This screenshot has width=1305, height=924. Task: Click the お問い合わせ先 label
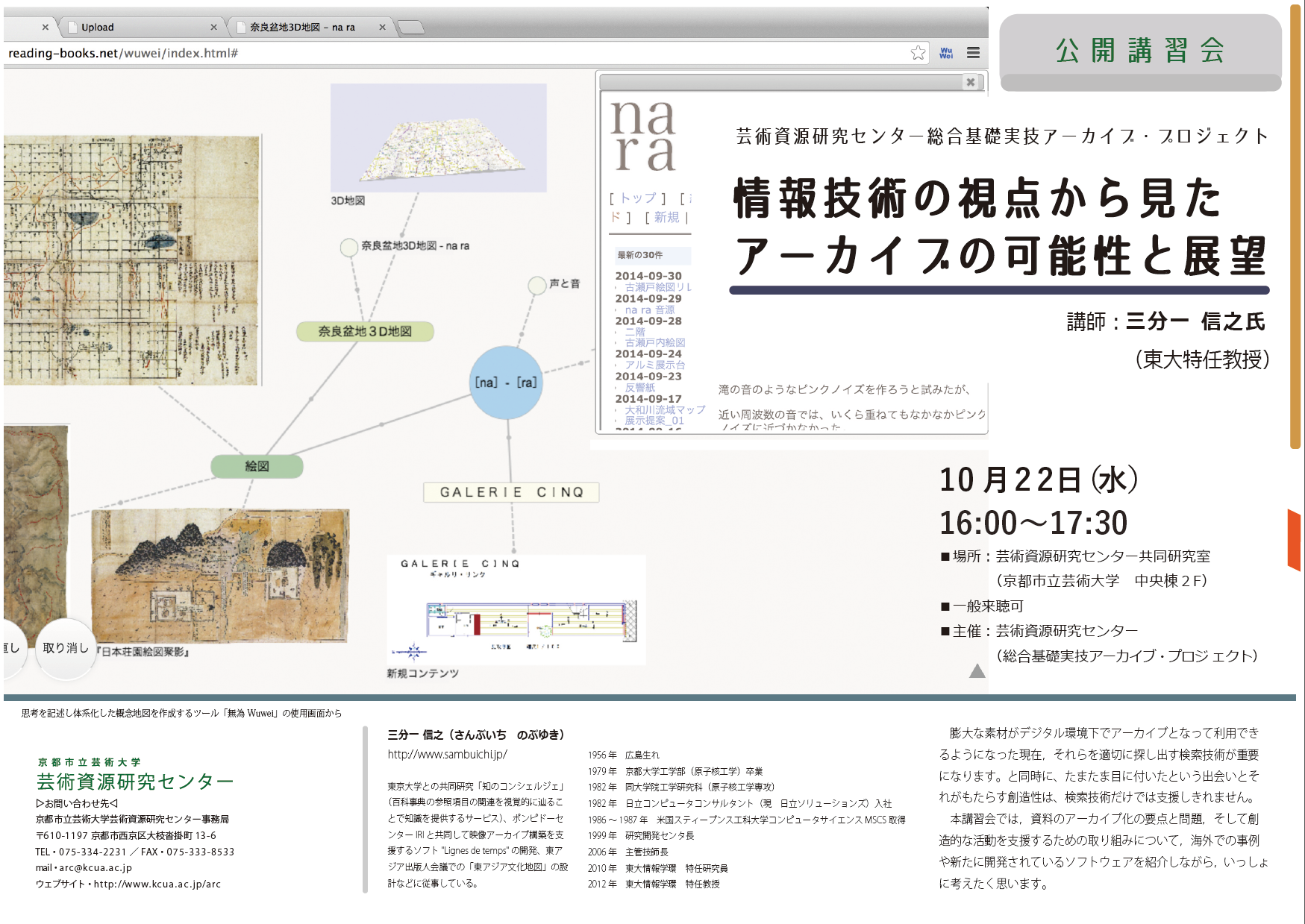point(77,803)
